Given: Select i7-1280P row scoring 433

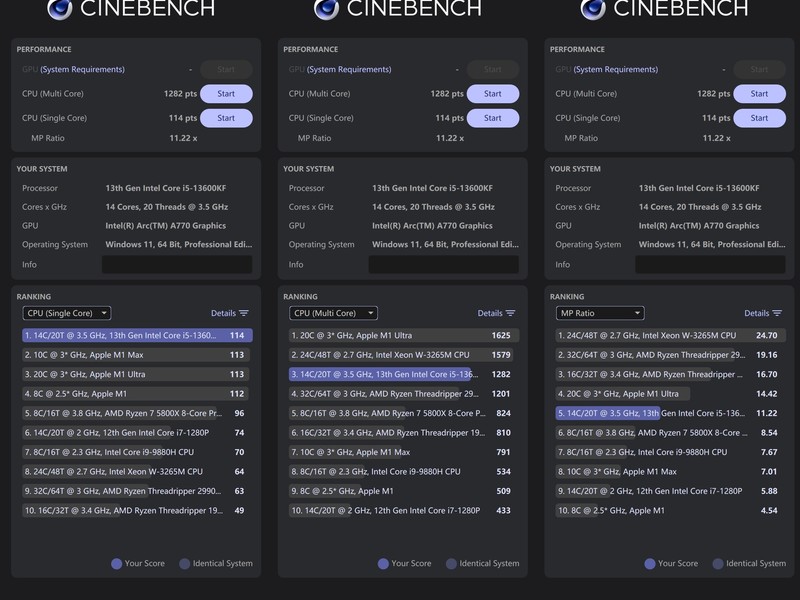Looking at the screenshot, I should [404, 510].
